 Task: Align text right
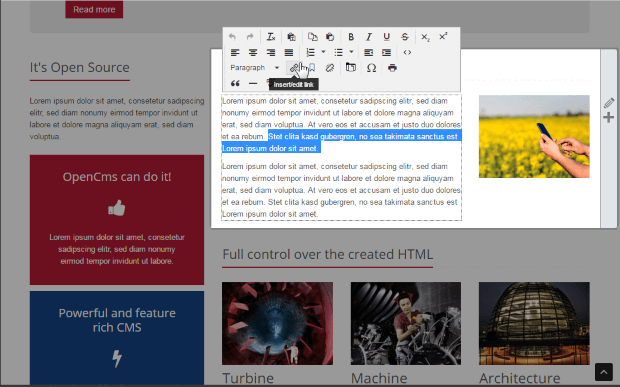[x=271, y=52]
